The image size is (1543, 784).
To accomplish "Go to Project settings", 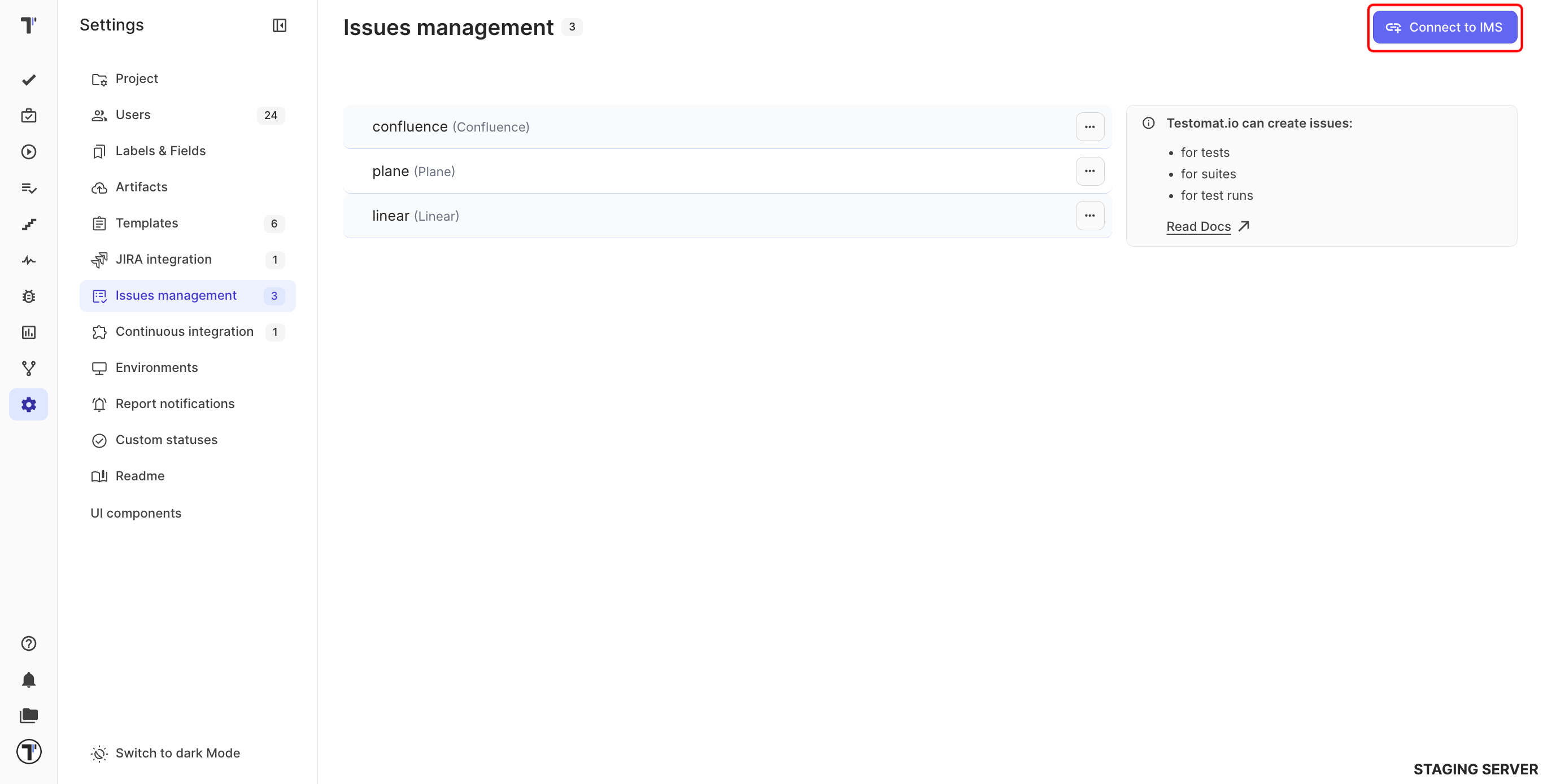I will click(188, 79).
